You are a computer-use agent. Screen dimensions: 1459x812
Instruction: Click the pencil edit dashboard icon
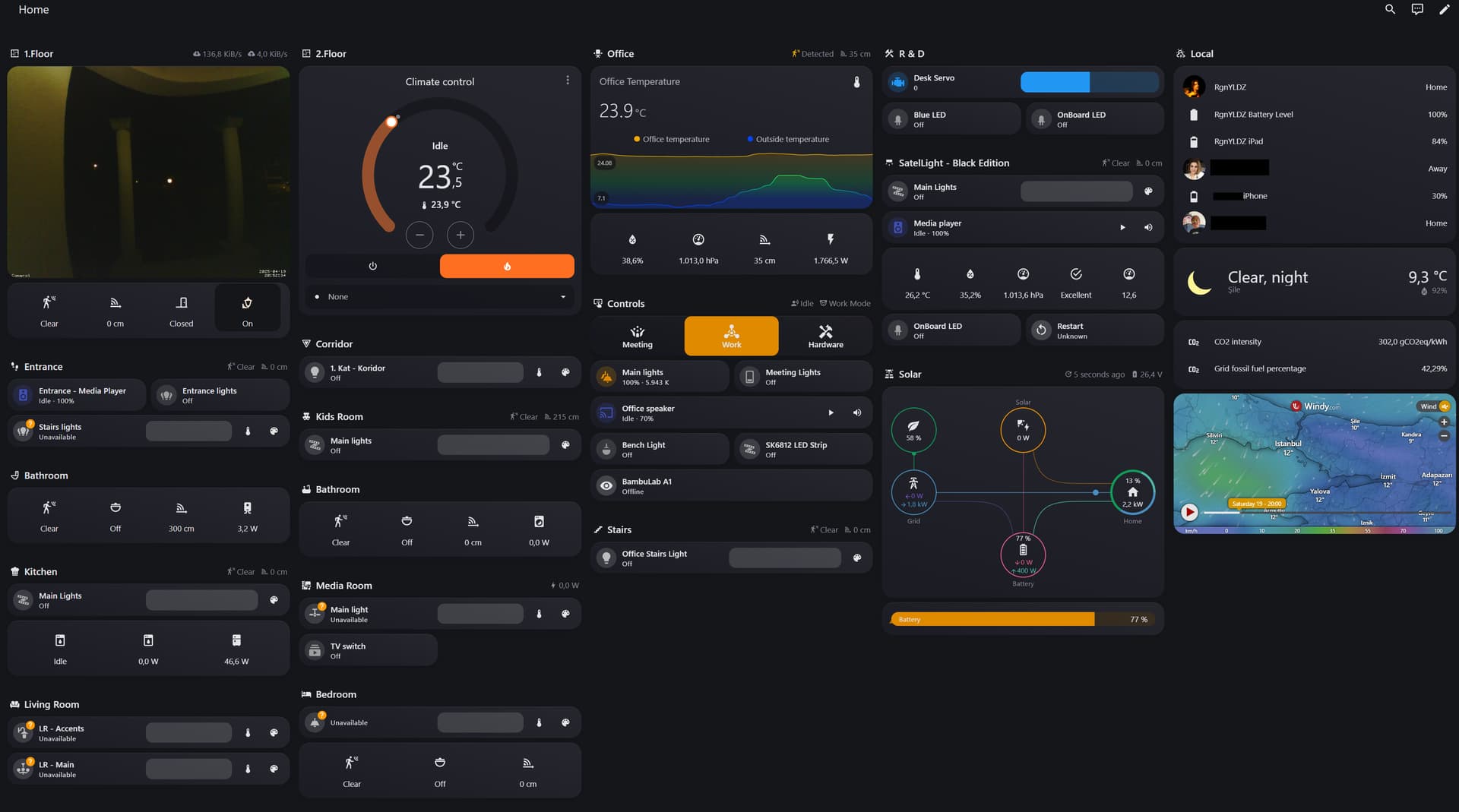pos(1445,9)
